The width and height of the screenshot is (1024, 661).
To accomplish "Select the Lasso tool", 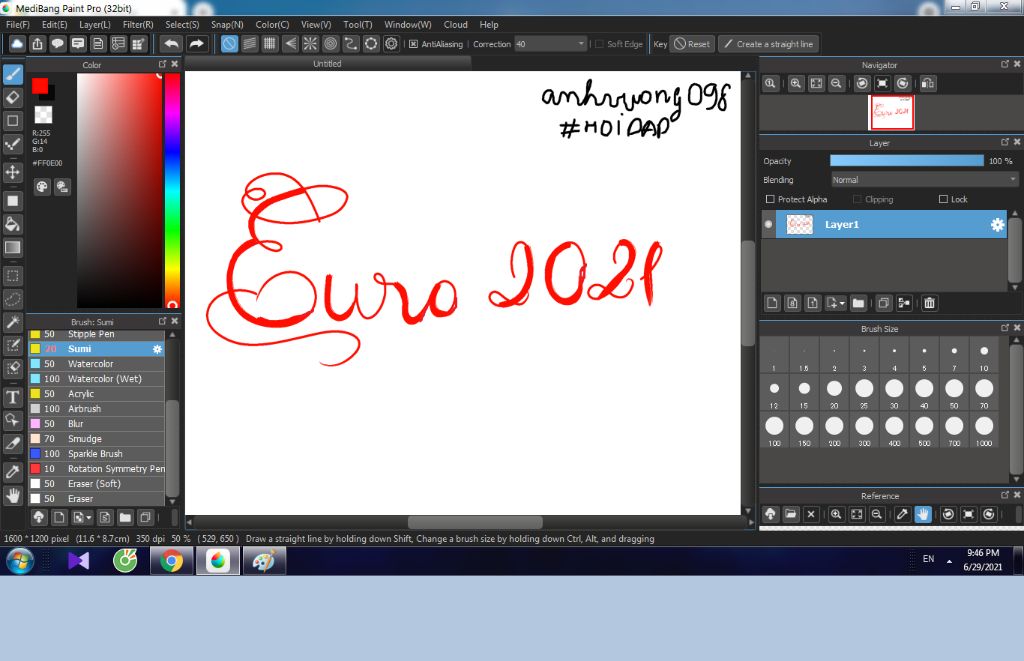I will tap(12, 299).
